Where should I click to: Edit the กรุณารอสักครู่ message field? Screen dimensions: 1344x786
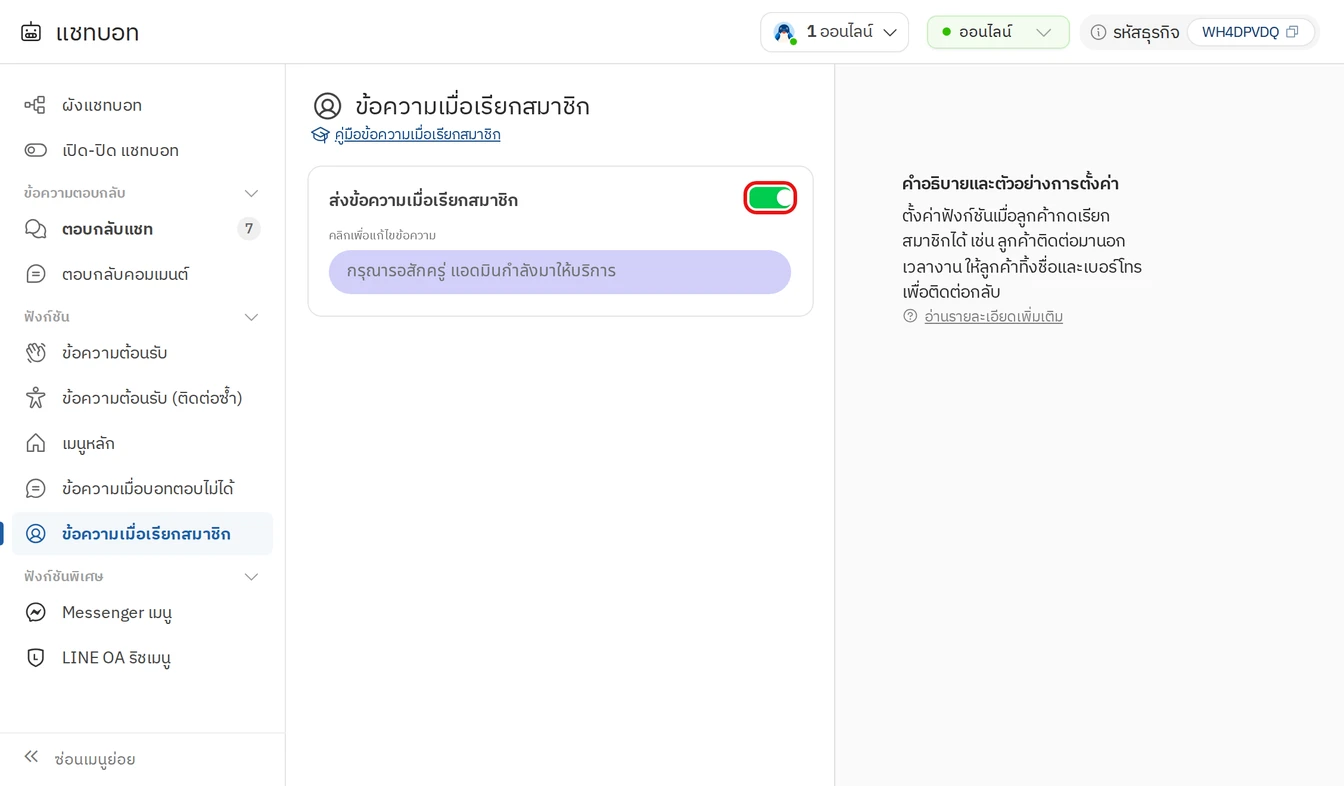(560, 272)
